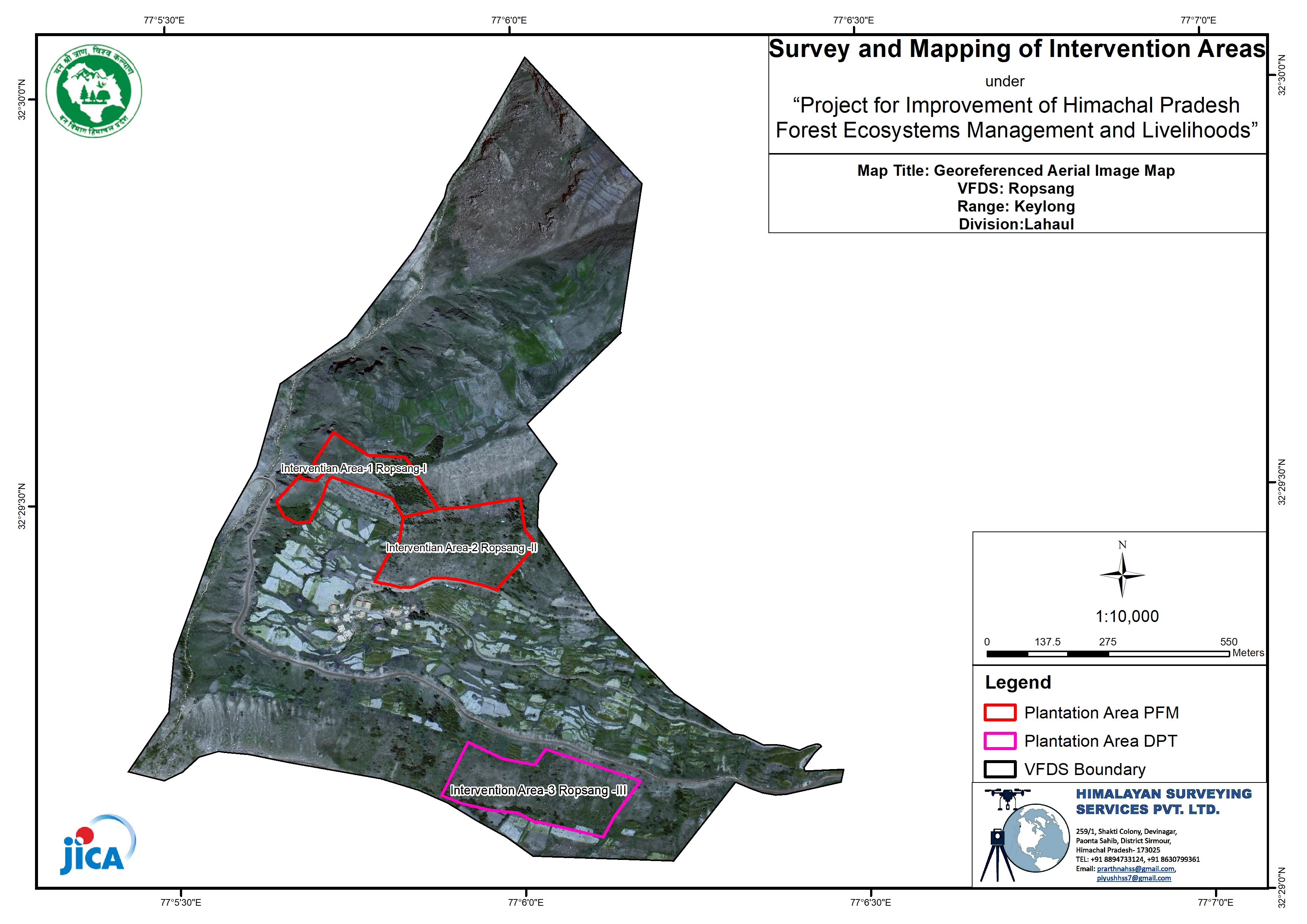Click the 'Legend' heading
1307x924 pixels.
(1018, 683)
